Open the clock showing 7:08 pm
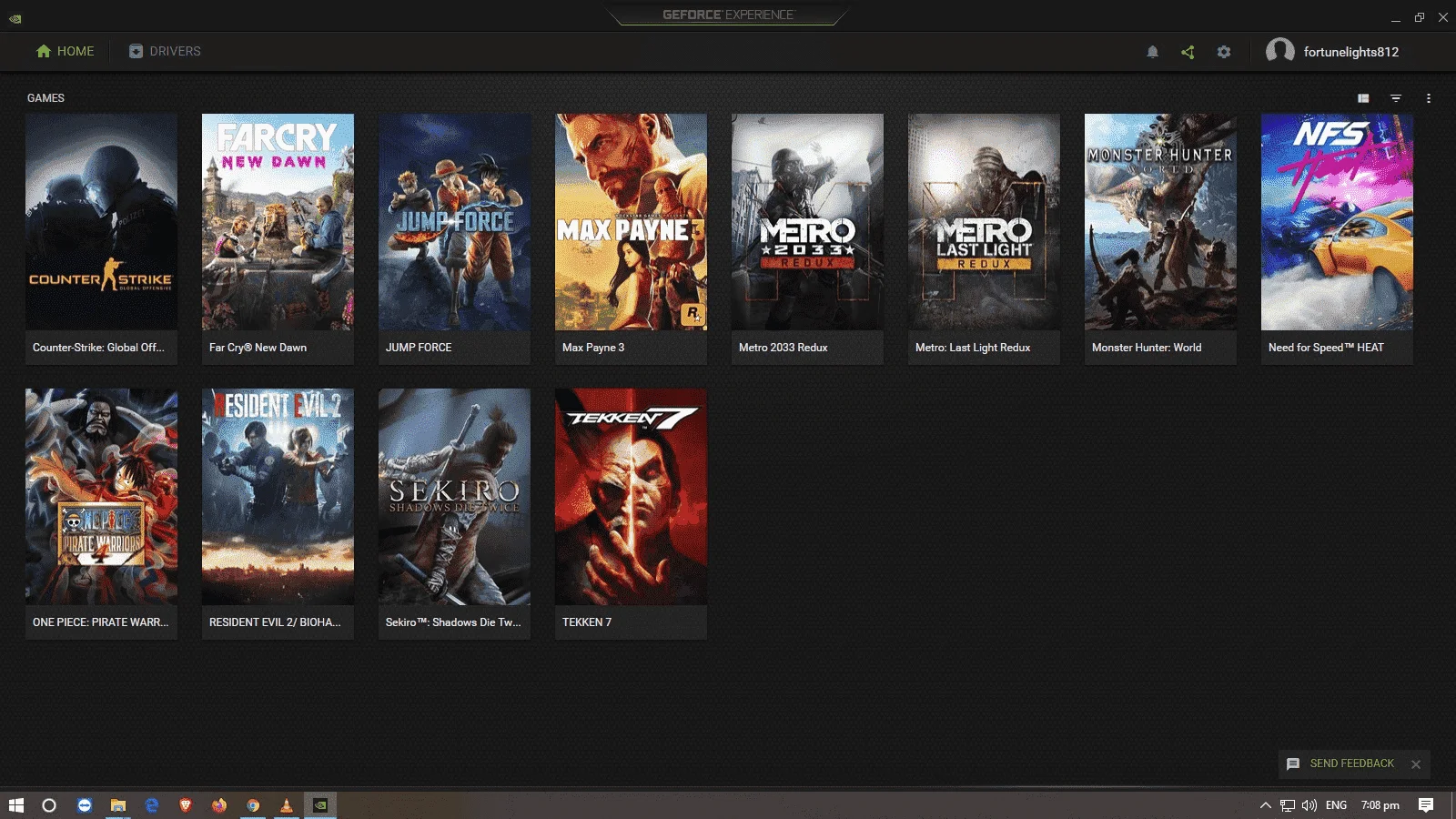 click(1380, 805)
